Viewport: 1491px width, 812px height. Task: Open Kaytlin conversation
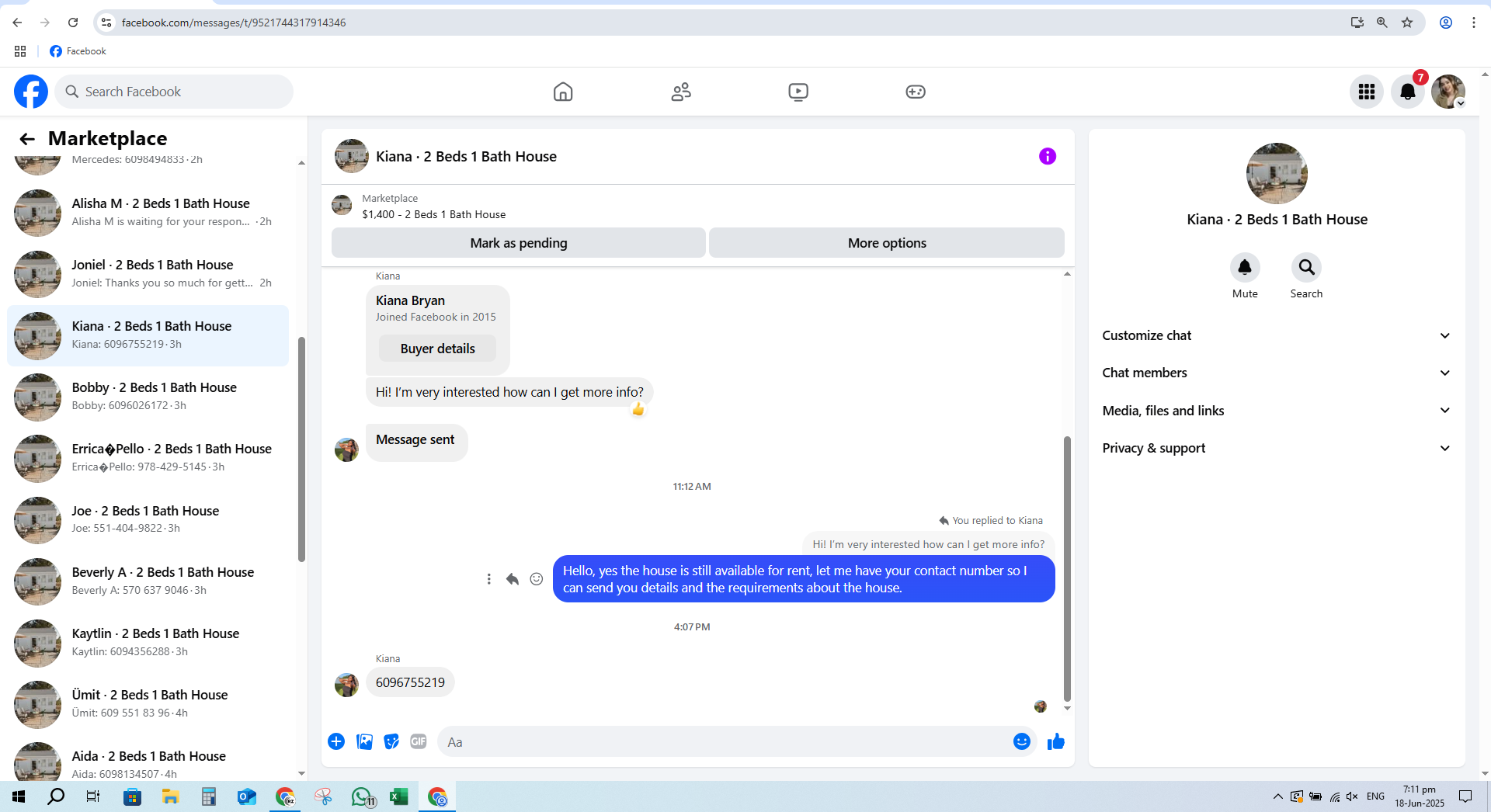click(x=148, y=643)
